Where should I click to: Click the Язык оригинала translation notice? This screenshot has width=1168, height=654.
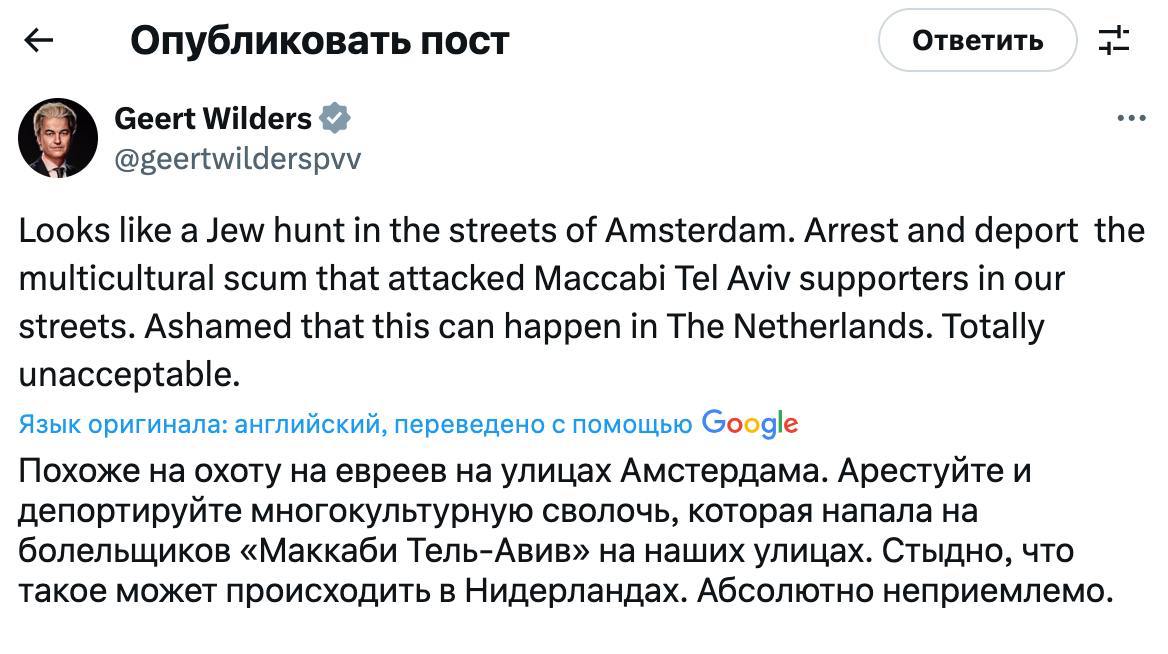[355, 425]
